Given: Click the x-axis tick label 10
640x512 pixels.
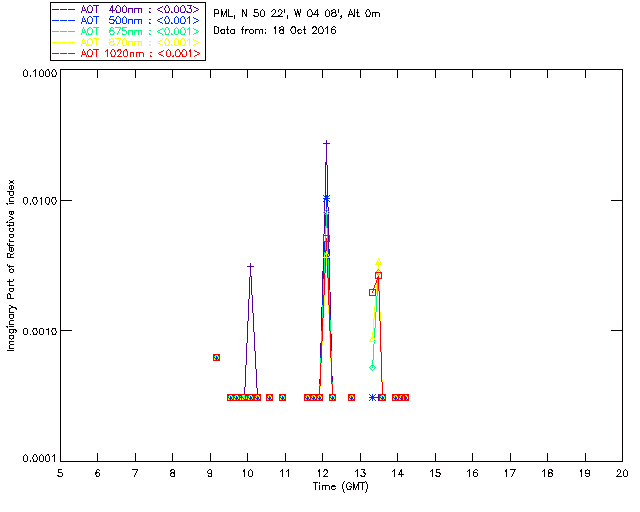Looking at the screenshot, I should click(x=248, y=473).
